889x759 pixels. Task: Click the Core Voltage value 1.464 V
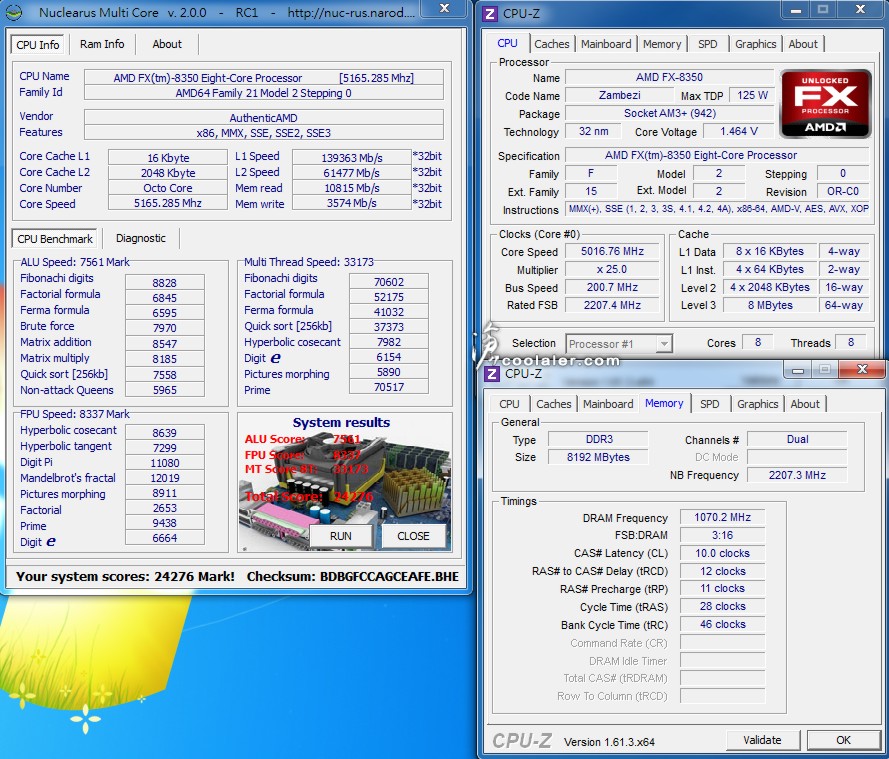(739, 132)
